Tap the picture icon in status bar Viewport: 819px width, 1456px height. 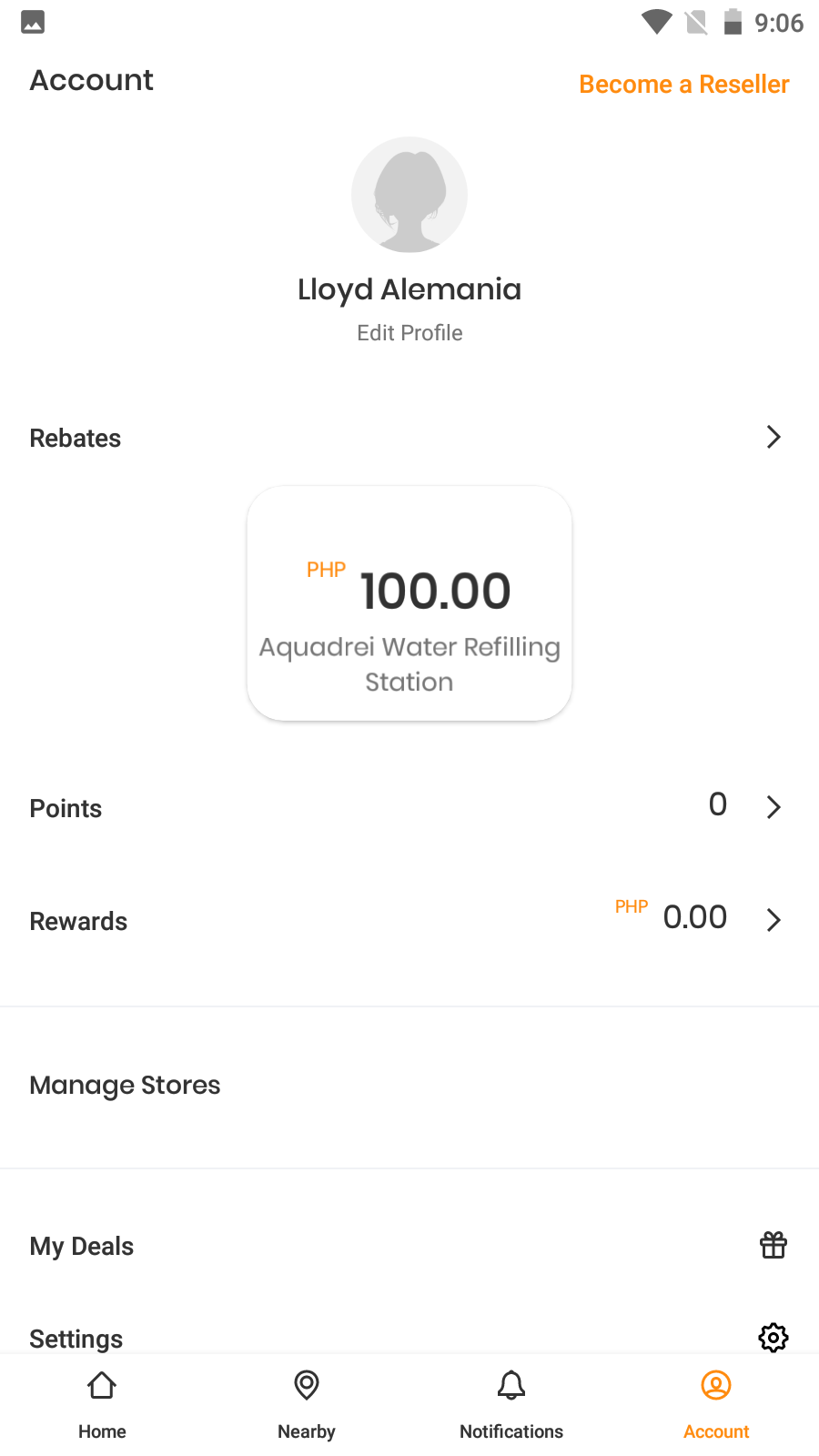coord(33,22)
